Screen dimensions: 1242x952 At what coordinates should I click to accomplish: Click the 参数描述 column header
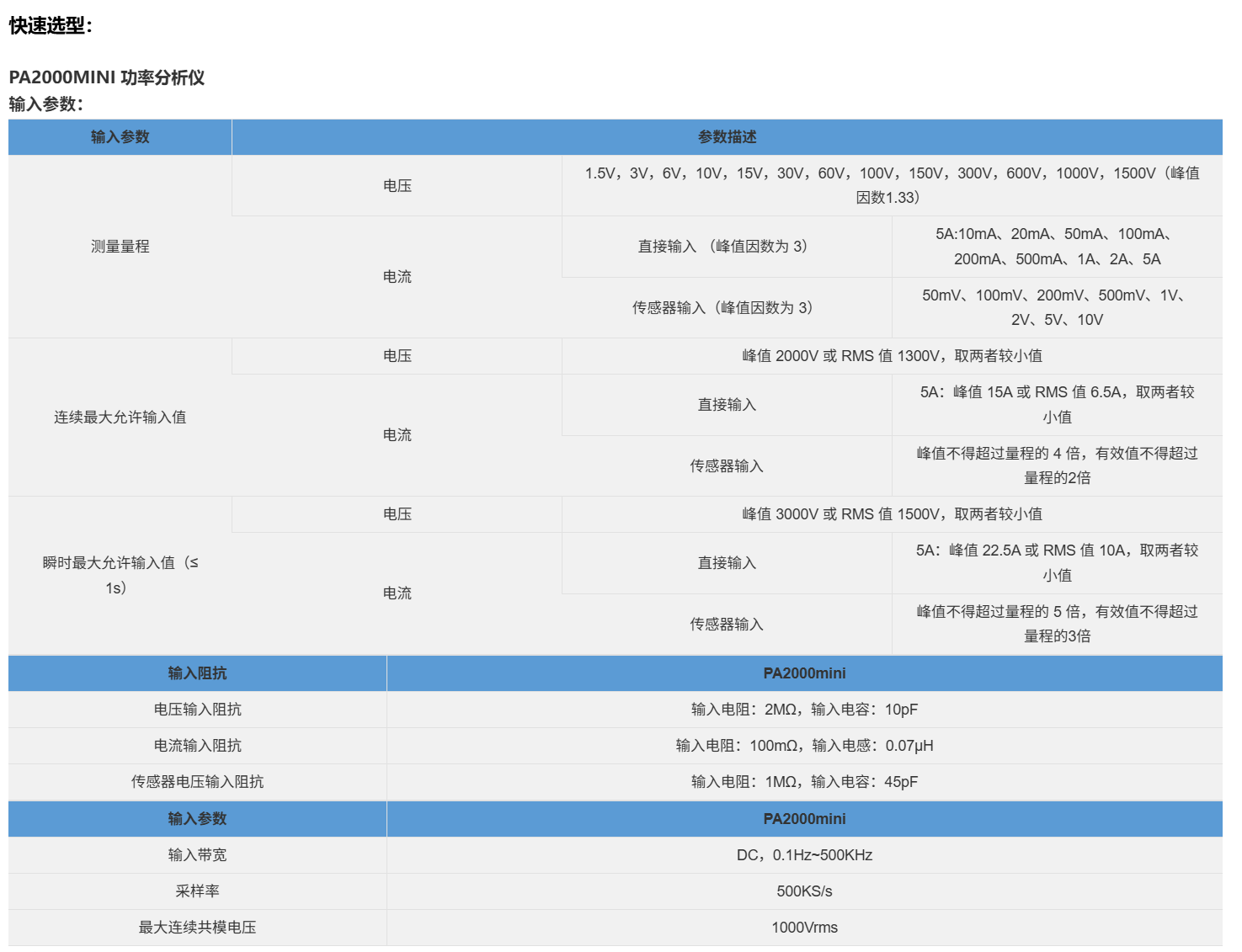tap(727, 137)
